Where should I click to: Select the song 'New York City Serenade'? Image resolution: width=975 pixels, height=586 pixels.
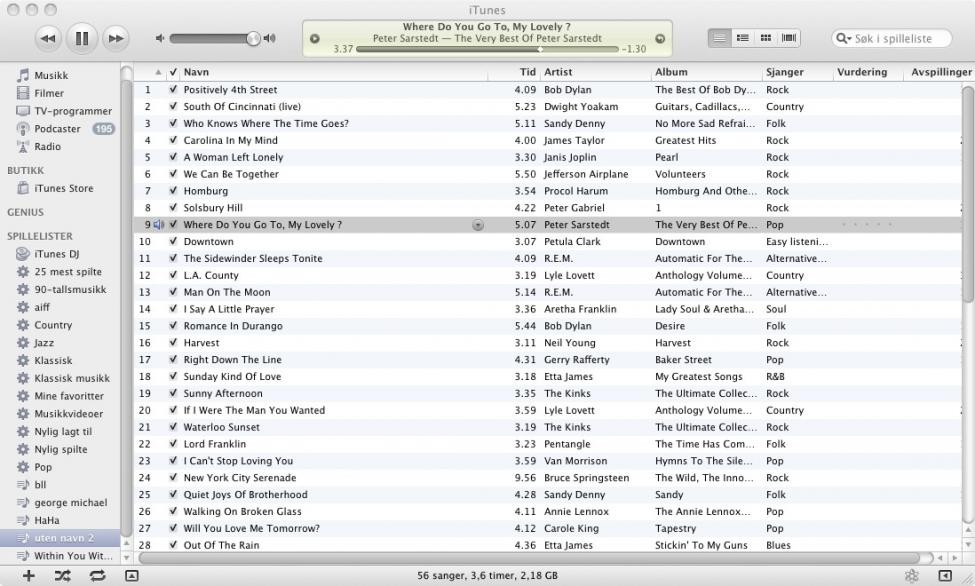(239, 478)
